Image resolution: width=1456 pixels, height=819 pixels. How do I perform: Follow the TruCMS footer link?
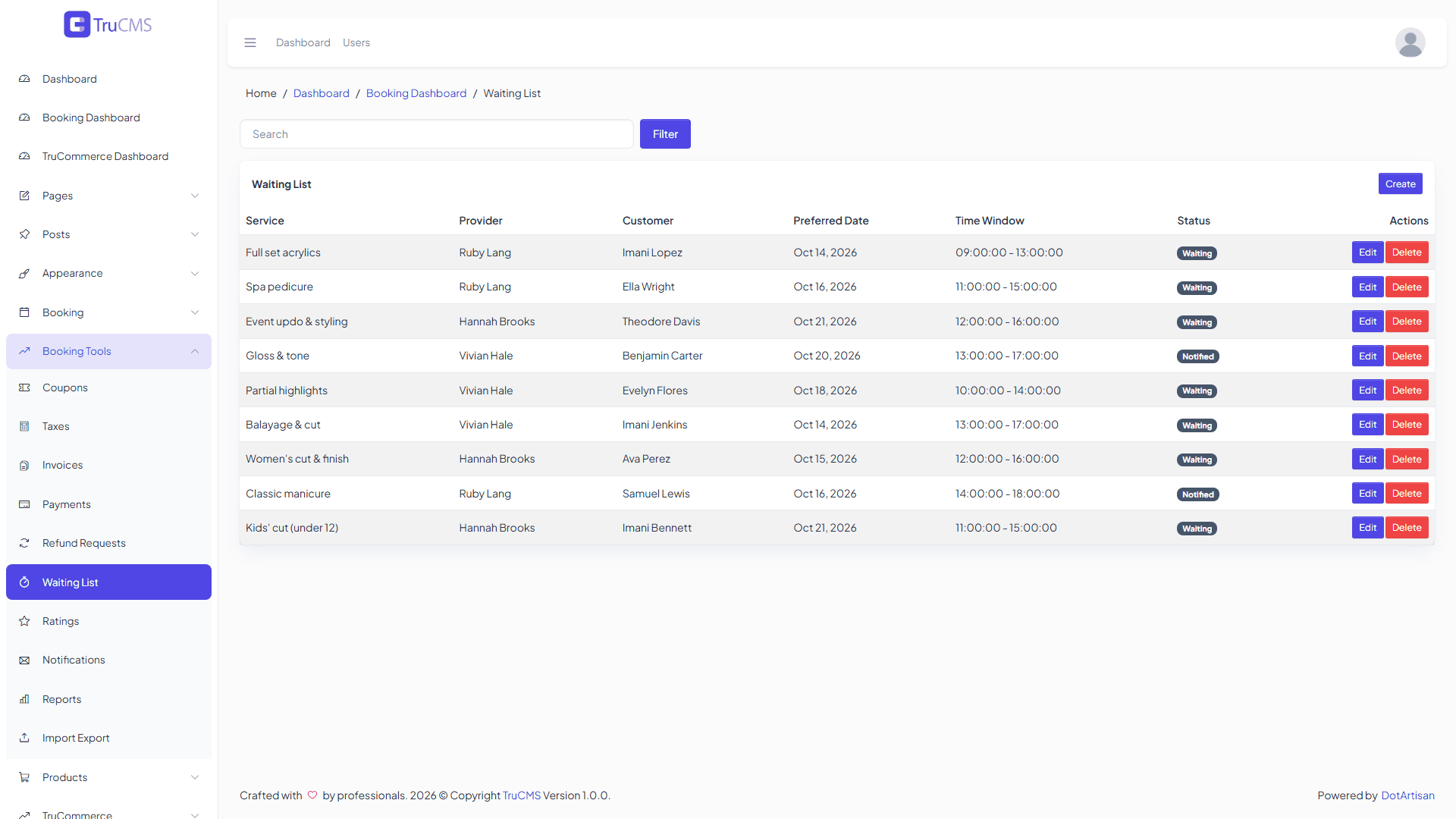[522, 795]
